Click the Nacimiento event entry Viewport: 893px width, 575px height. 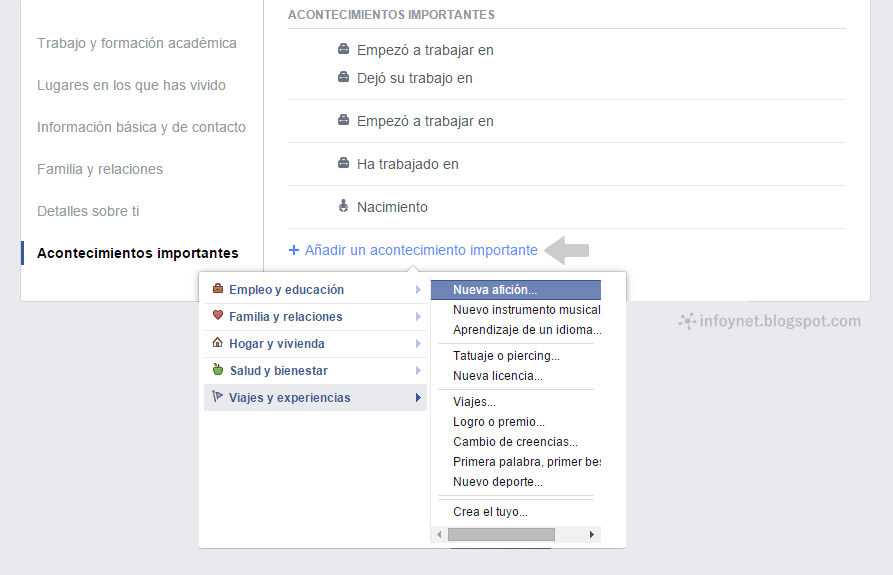pyautogui.click(x=392, y=207)
